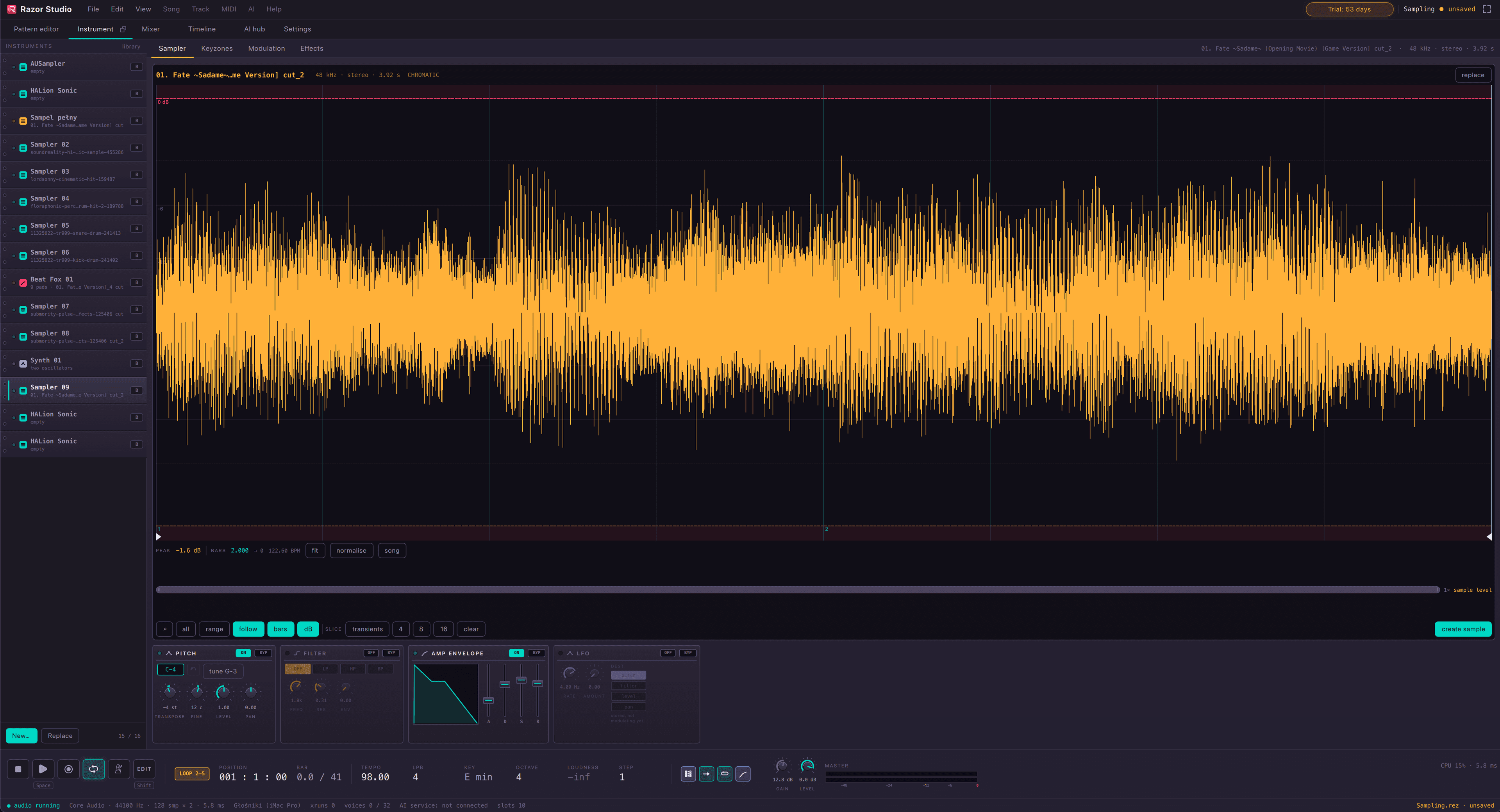Open the C-4 root note selector
Image resolution: width=1500 pixels, height=812 pixels.
point(170,669)
